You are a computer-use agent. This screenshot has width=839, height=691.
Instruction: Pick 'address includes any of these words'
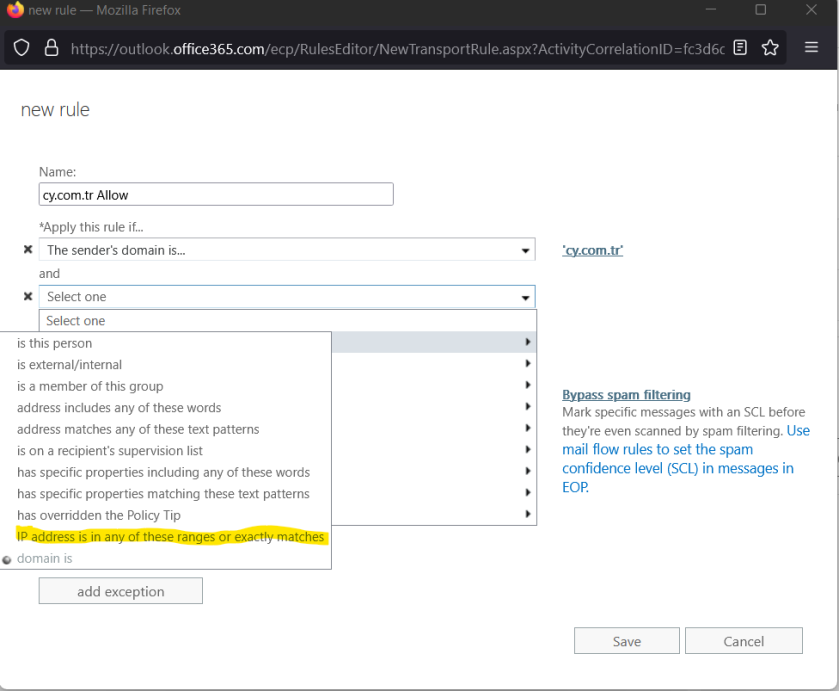point(119,408)
